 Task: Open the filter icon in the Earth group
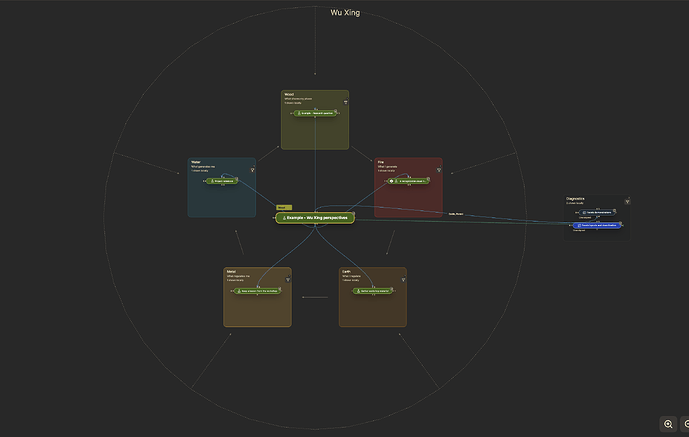(403, 279)
